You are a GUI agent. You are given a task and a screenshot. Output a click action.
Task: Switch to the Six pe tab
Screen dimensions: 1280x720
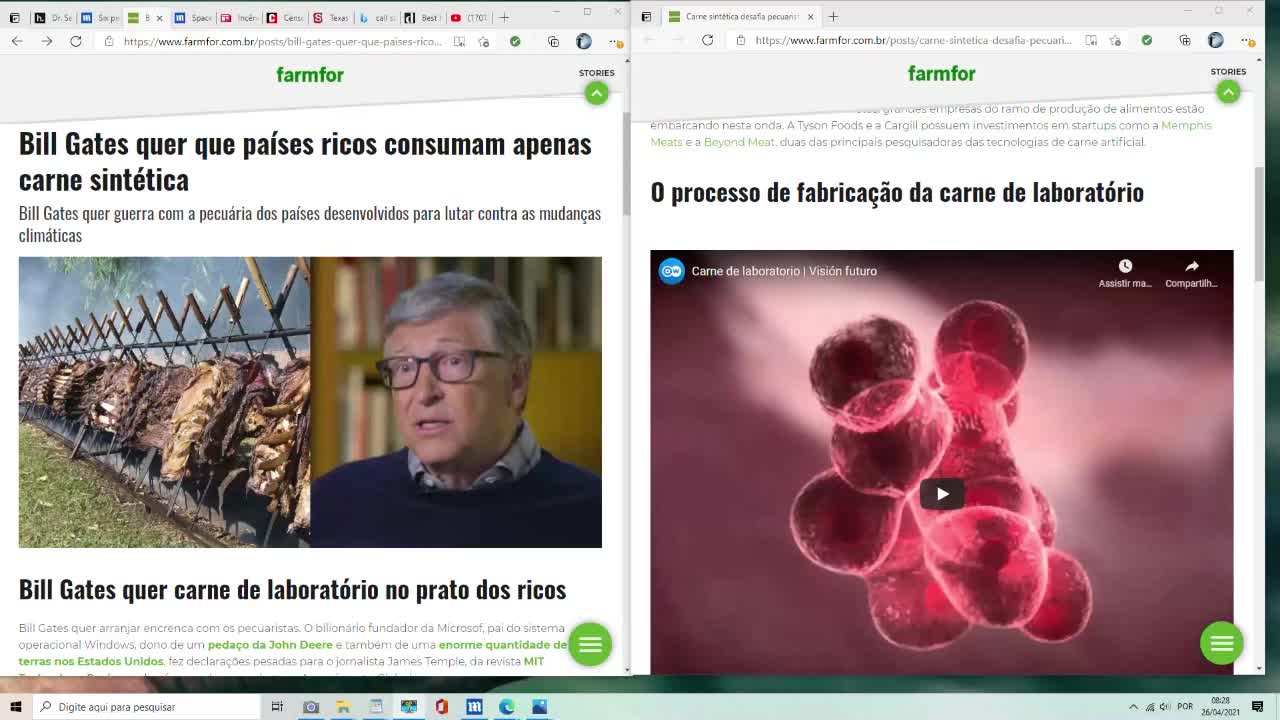pyautogui.click(x=100, y=18)
